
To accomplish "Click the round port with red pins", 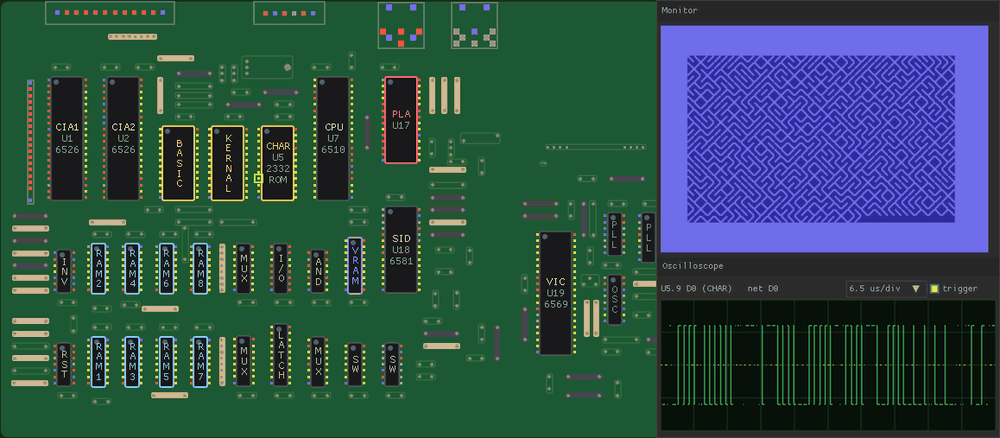I will pos(401,26).
